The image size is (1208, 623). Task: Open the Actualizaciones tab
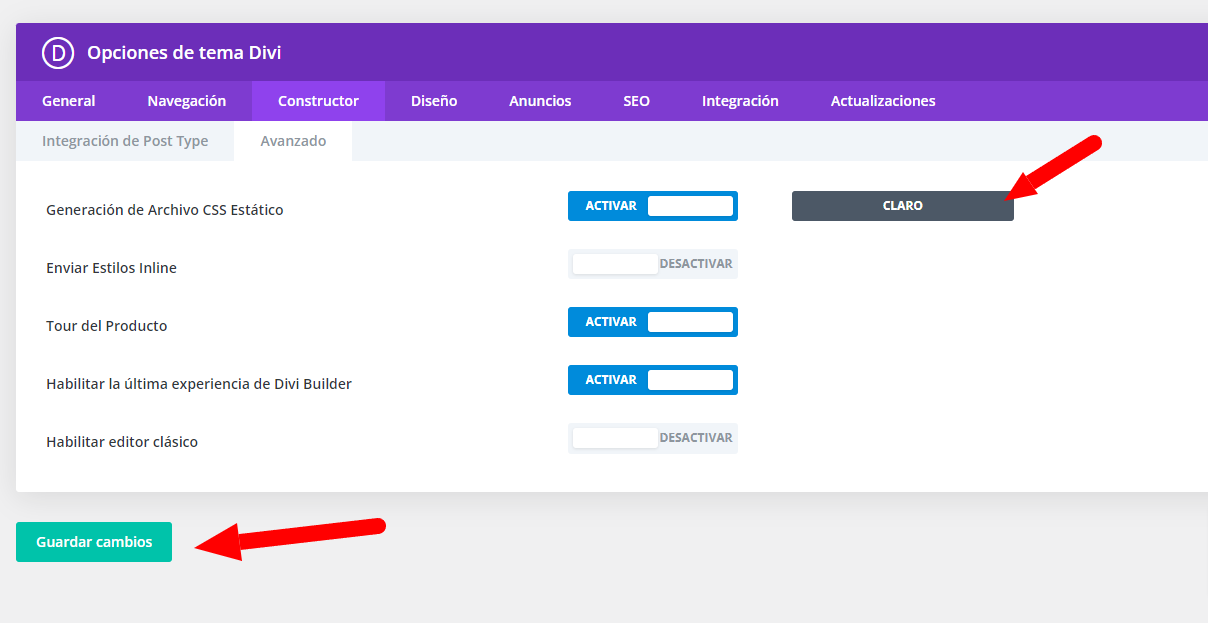click(x=883, y=101)
